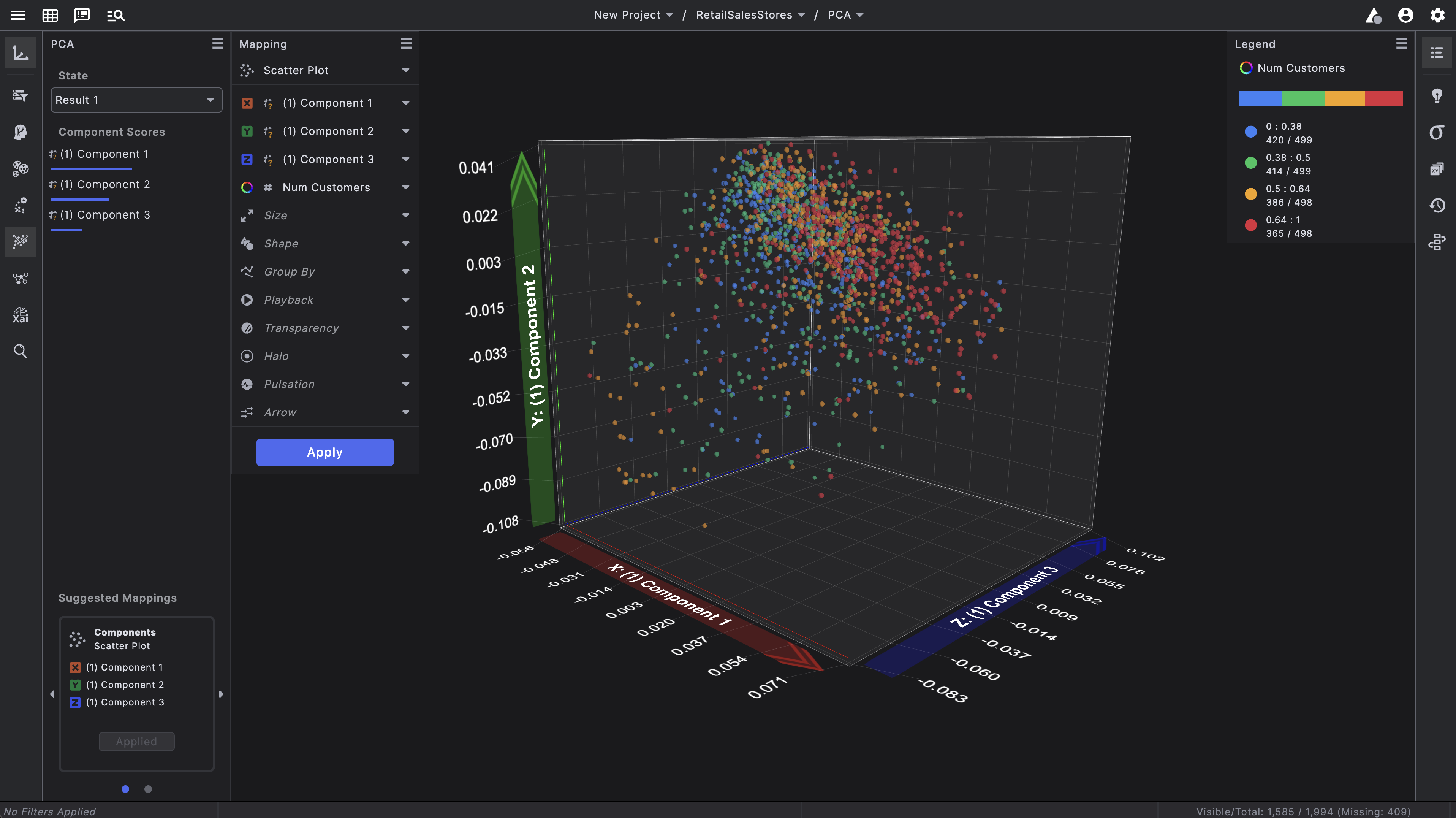Image resolution: width=1456 pixels, height=818 pixels.
Task: Select the second Suggested Mappings pagination dot
Action: 147,789
